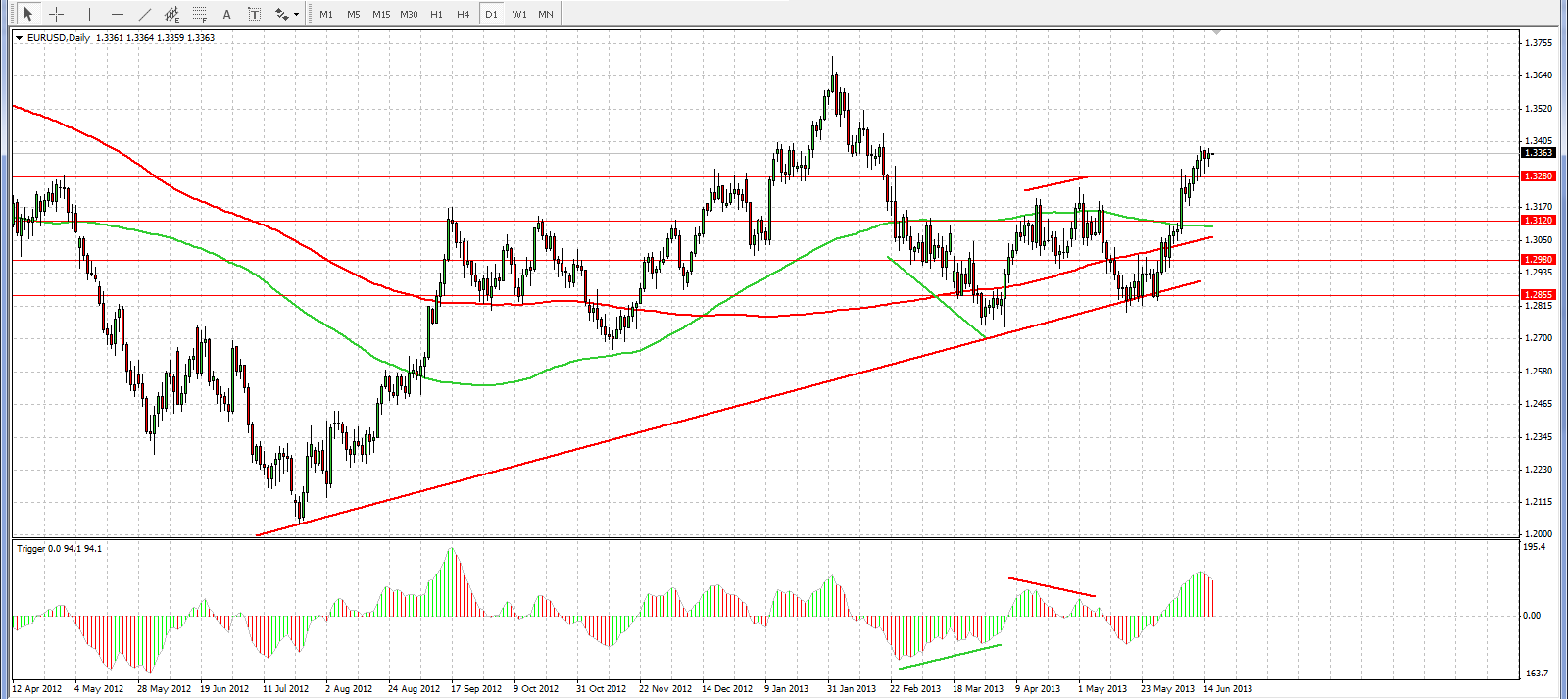Switch to the H4 timeframe
The height and width of the screenshot is (699, 1568).
464,14
